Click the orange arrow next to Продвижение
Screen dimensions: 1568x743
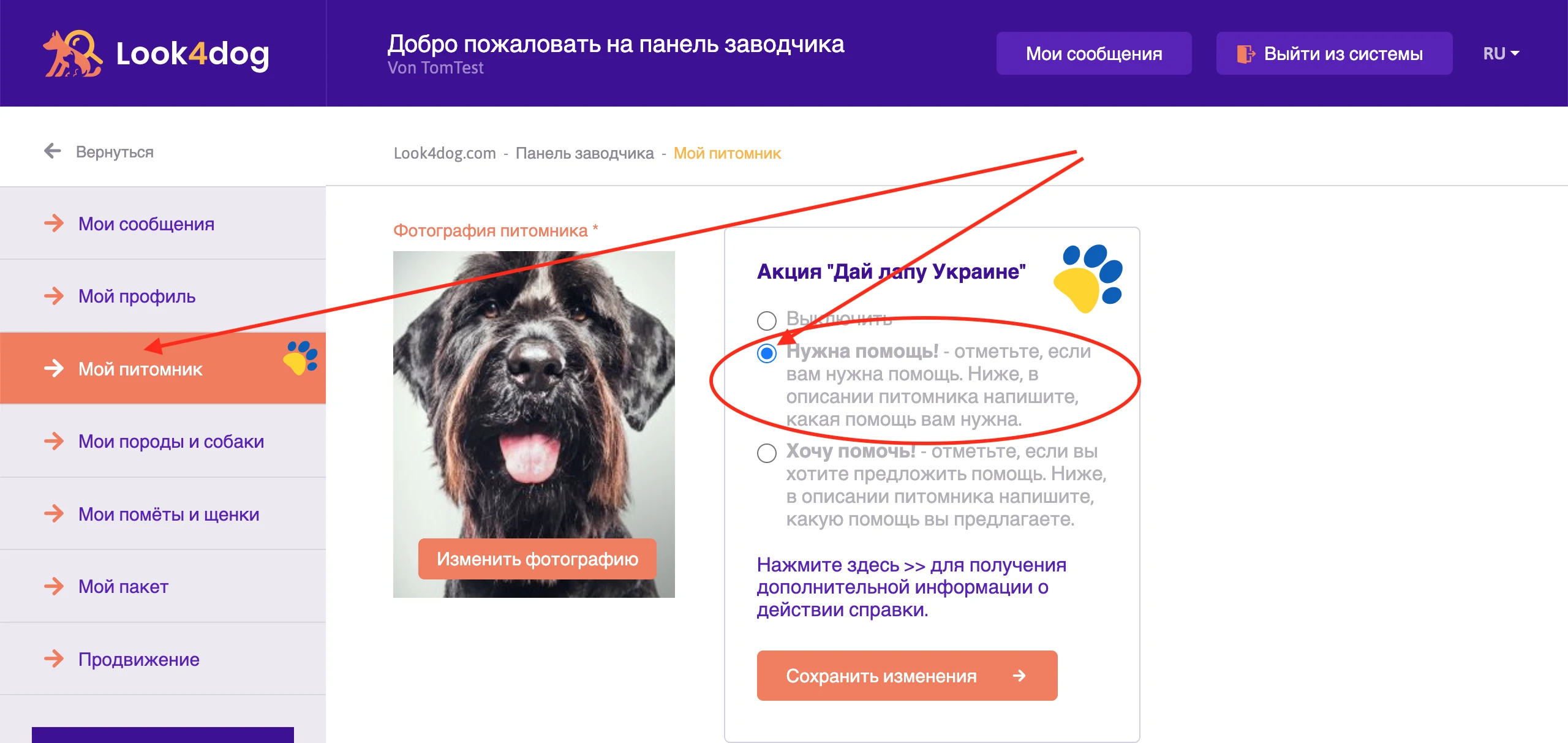pyautogui.click(x=54, y=660)
